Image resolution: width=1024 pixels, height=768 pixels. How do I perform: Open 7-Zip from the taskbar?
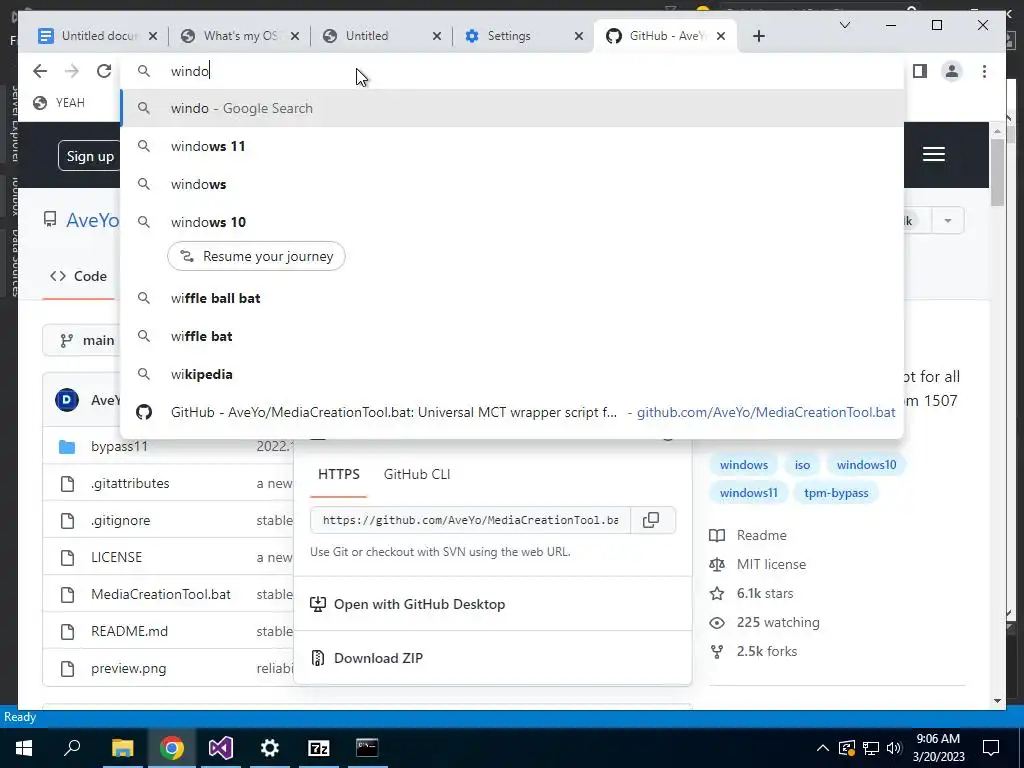click(x=318, y=748)
